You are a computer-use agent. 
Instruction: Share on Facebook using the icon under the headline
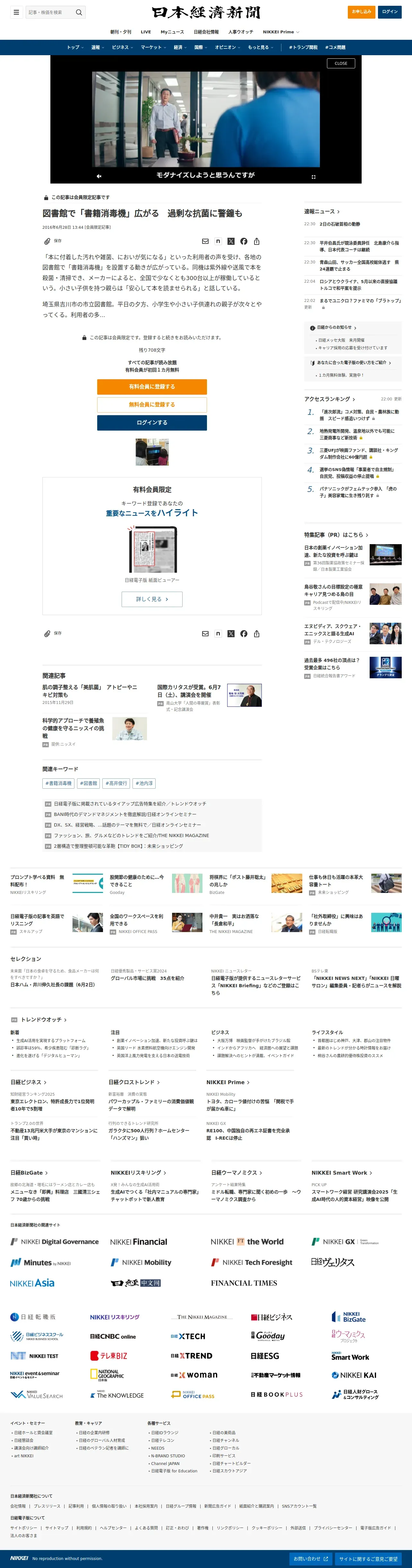click(x=244, y=241)
